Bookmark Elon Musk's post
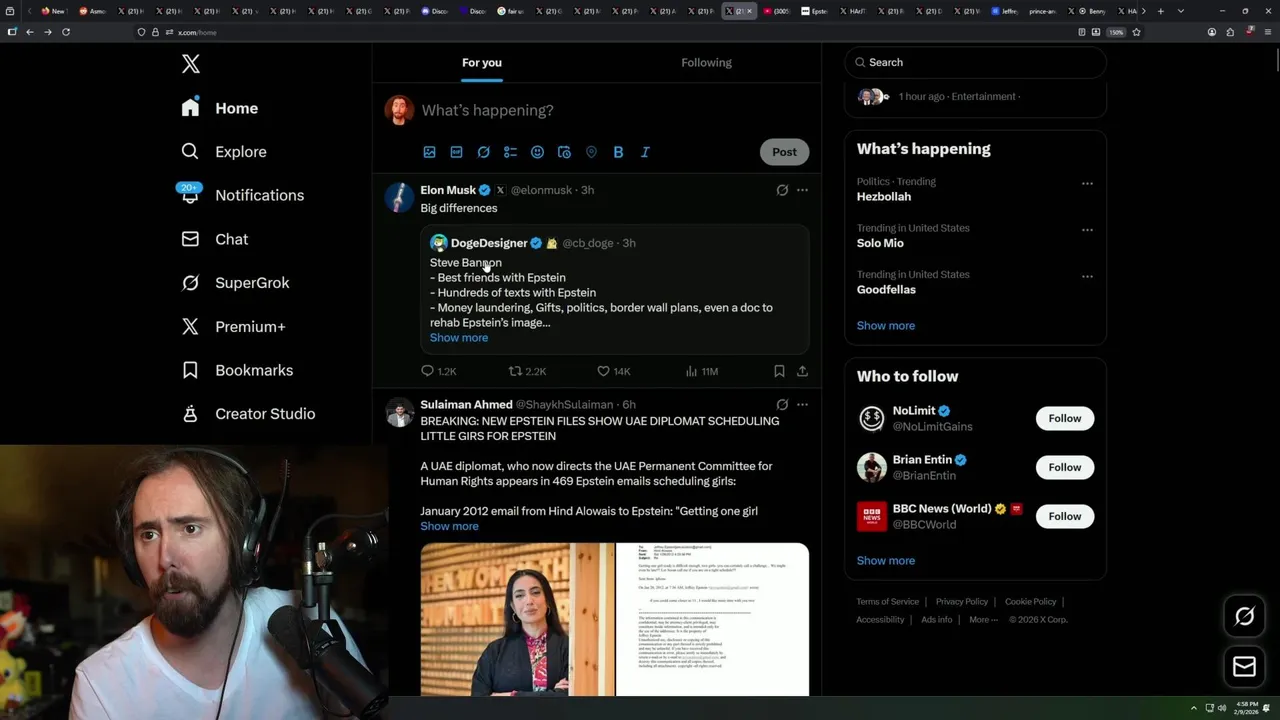This screenshot has width=1280, height=720. click(x=779, y=371)
